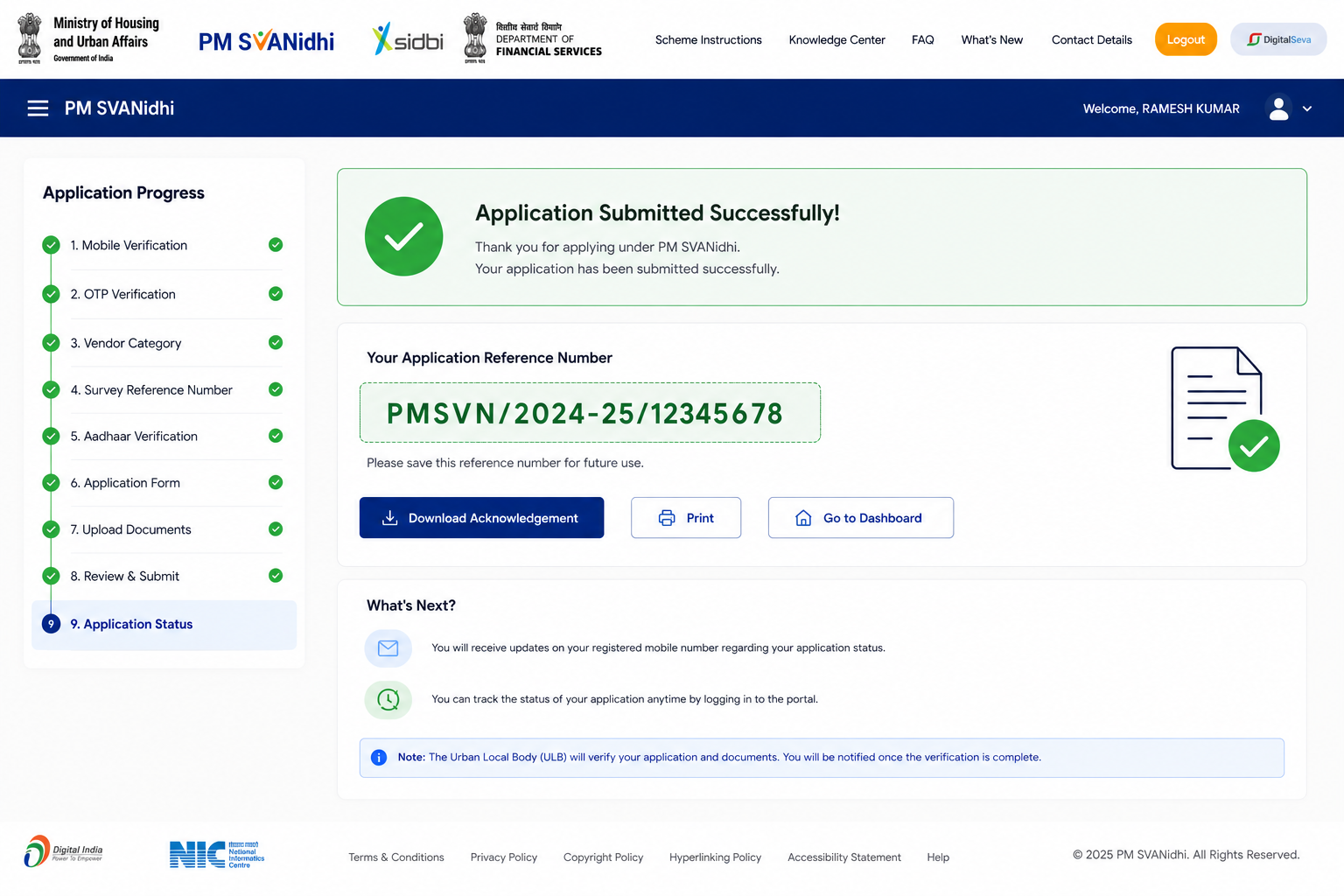Click right-side check icon for Review & Submit
Viewport: 1344px width, 896px height.
pyautogui.click(x=276, y=576)
